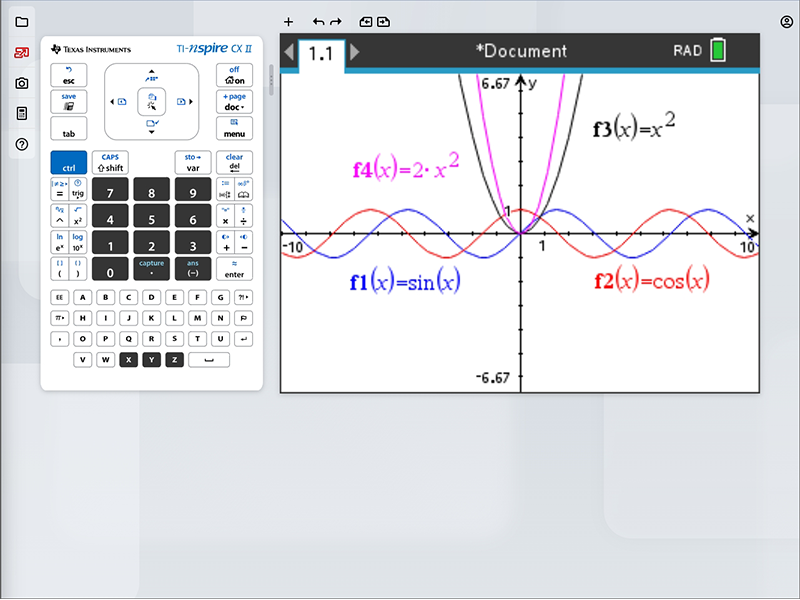Screen dimensions: 800x600
Task: Click the f4(x)=2·x² function label
Action: click(x=406, y=168)
